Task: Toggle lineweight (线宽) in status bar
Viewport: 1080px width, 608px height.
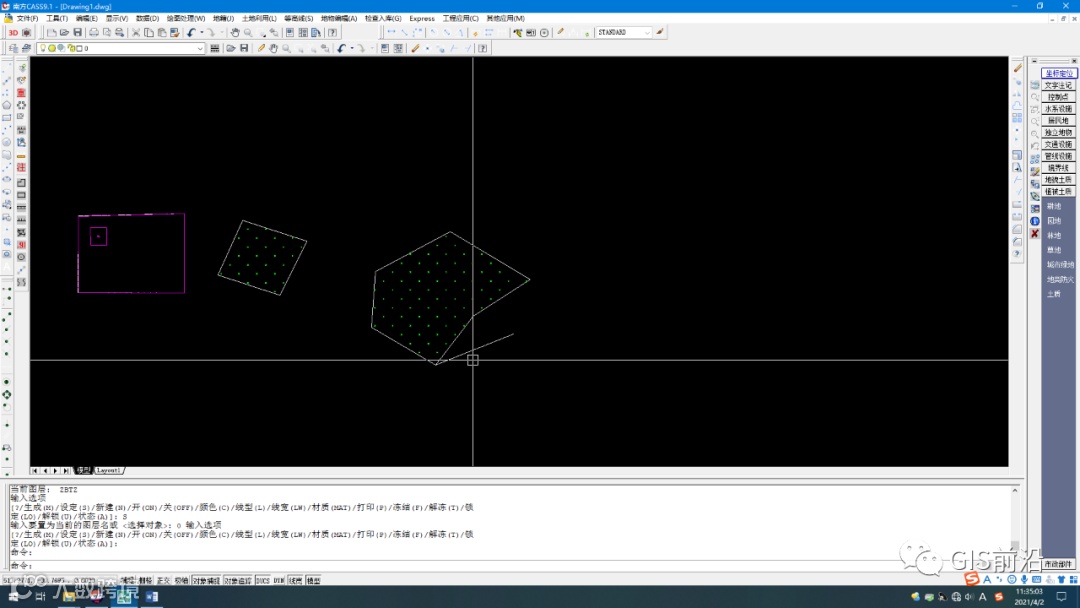Action: pos(295,580)
